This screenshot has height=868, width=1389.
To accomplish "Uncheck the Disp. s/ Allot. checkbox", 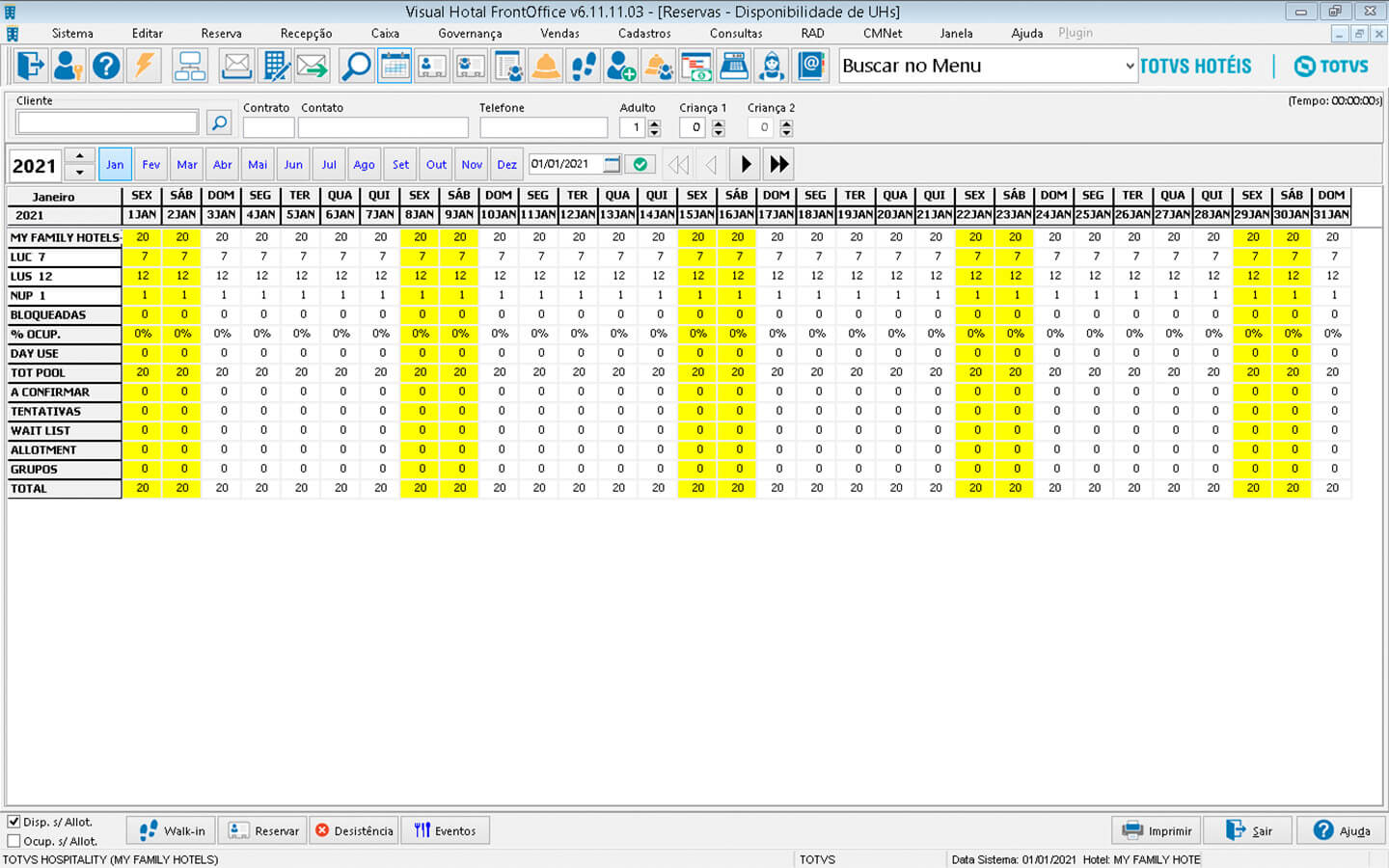I will coord(14,822).
